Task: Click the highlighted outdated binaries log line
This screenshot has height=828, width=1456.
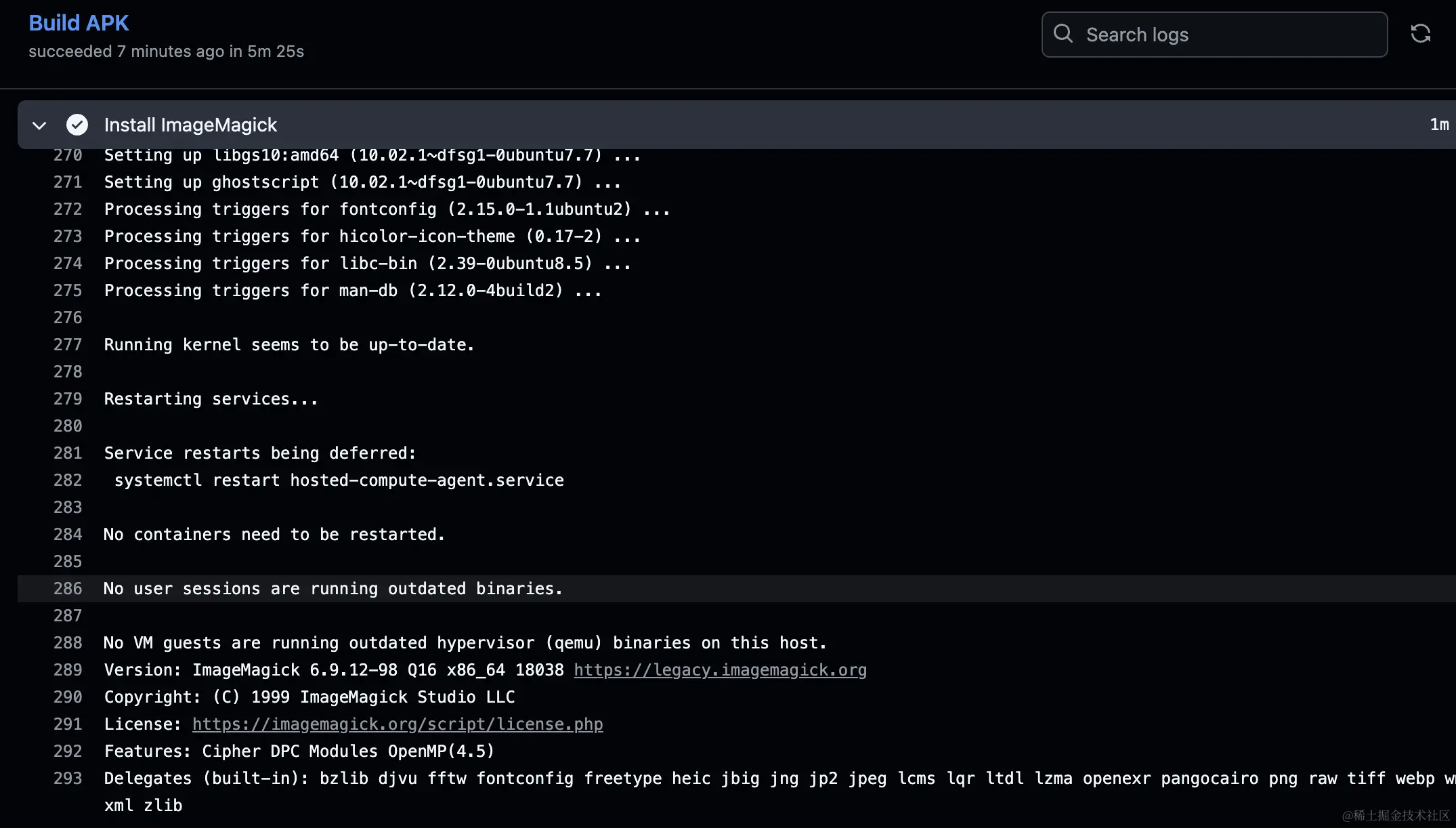Action: pos(333,589)
